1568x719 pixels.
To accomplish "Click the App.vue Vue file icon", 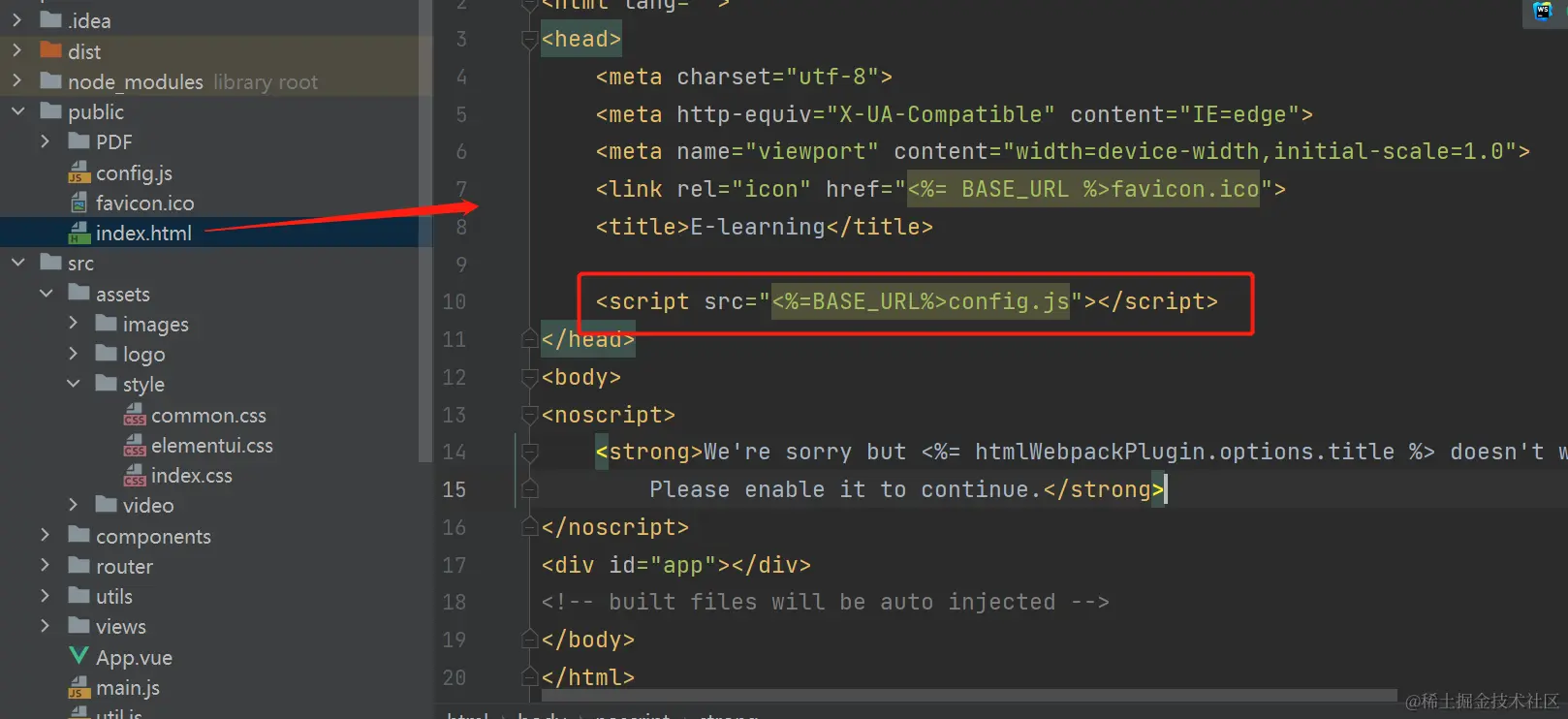I will (x=79, y=656).
